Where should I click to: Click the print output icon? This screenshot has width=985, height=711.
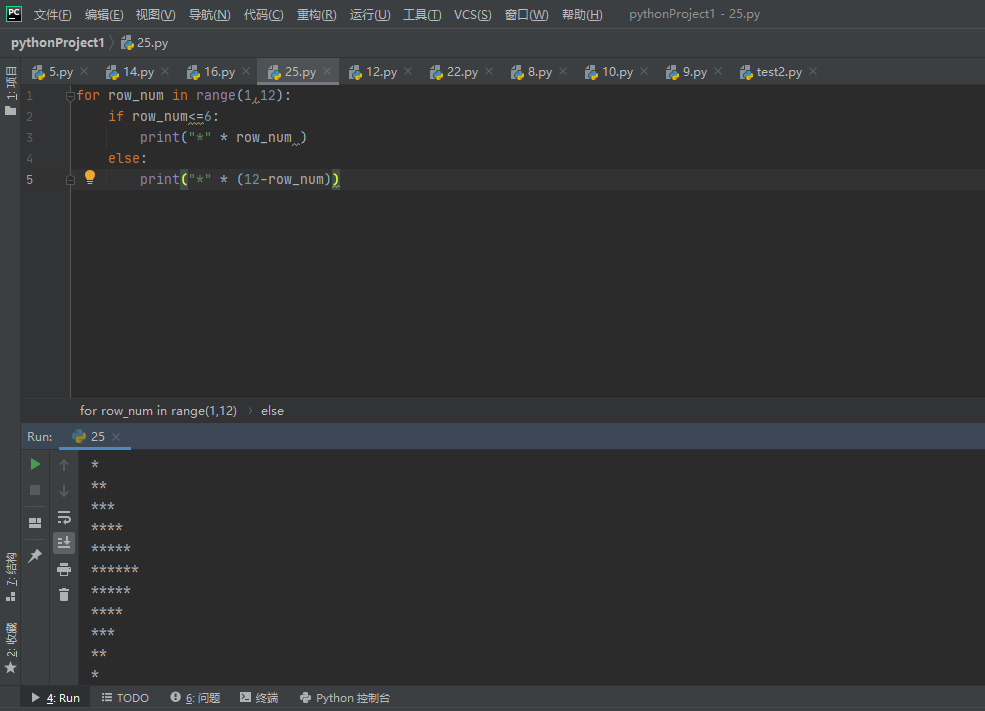pyautogui.click(x=64, y=569)
